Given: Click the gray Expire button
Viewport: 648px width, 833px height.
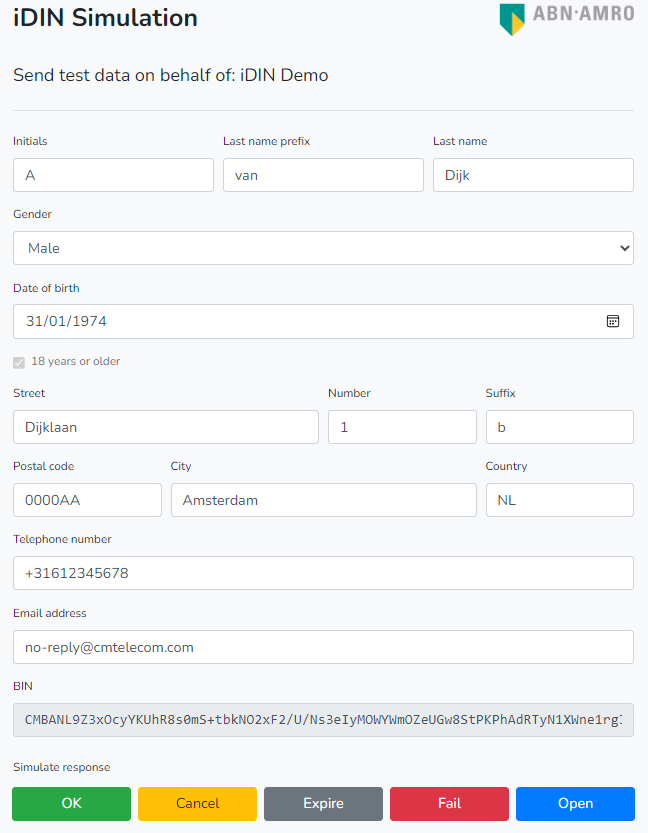Looking at the screenshot, I should coord(323,803).
